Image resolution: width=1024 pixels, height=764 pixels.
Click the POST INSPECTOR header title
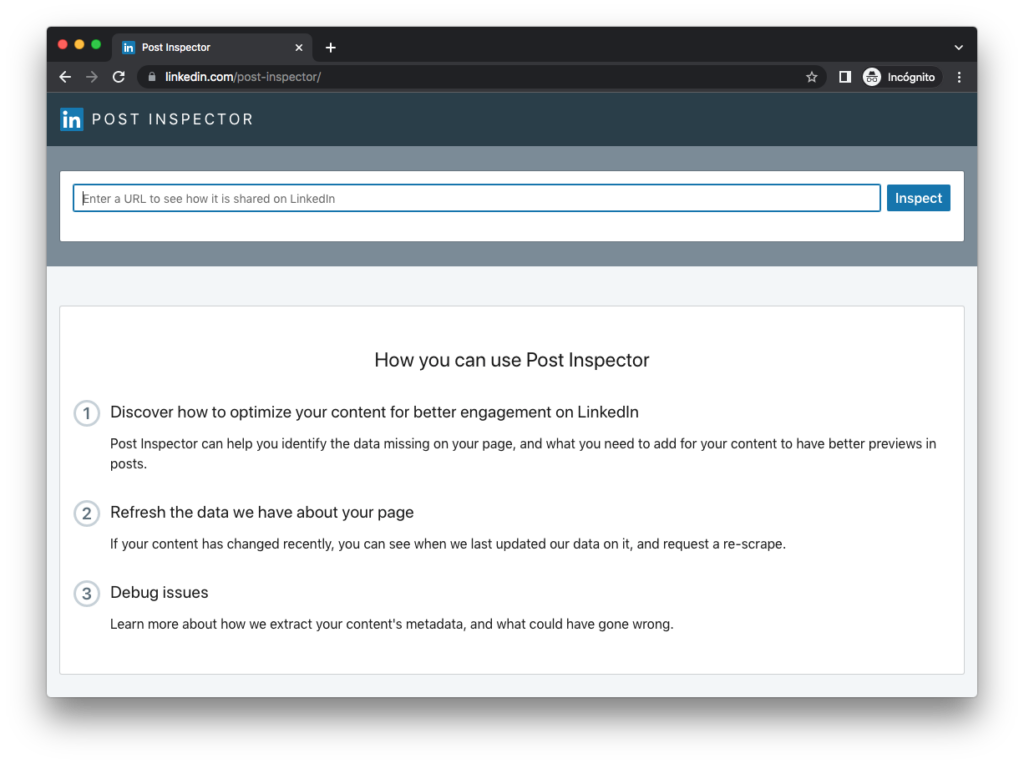coord(172,119)
